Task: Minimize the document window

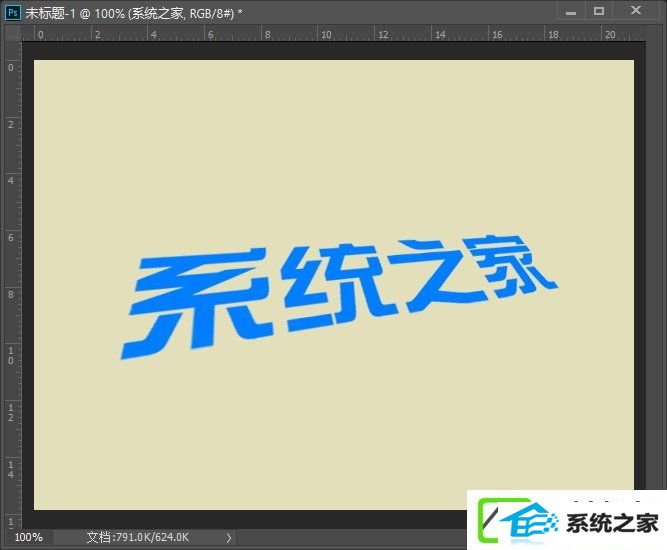Action: [x=571, y=12]
